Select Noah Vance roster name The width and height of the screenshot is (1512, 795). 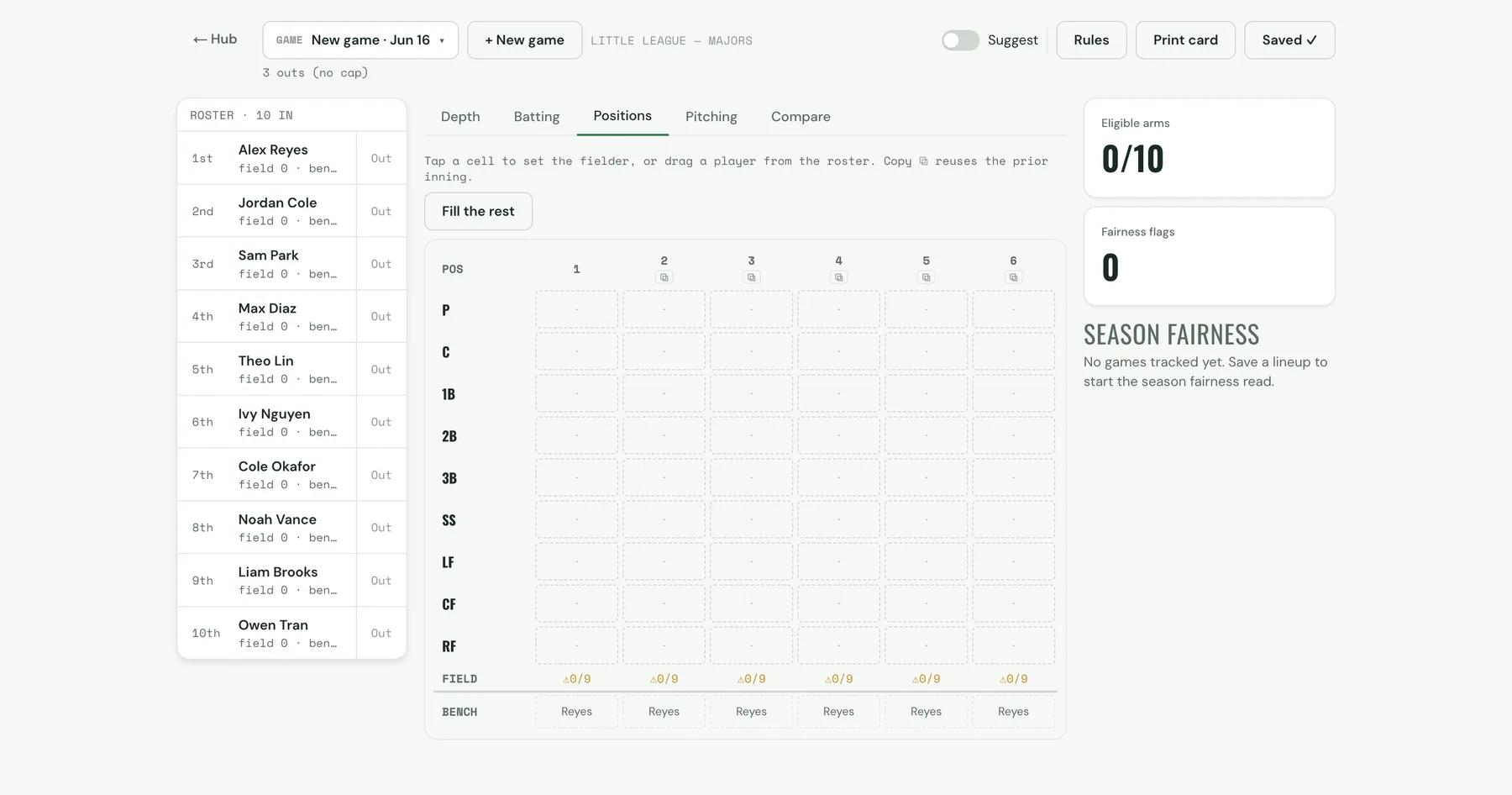click(x=277, y=519)
